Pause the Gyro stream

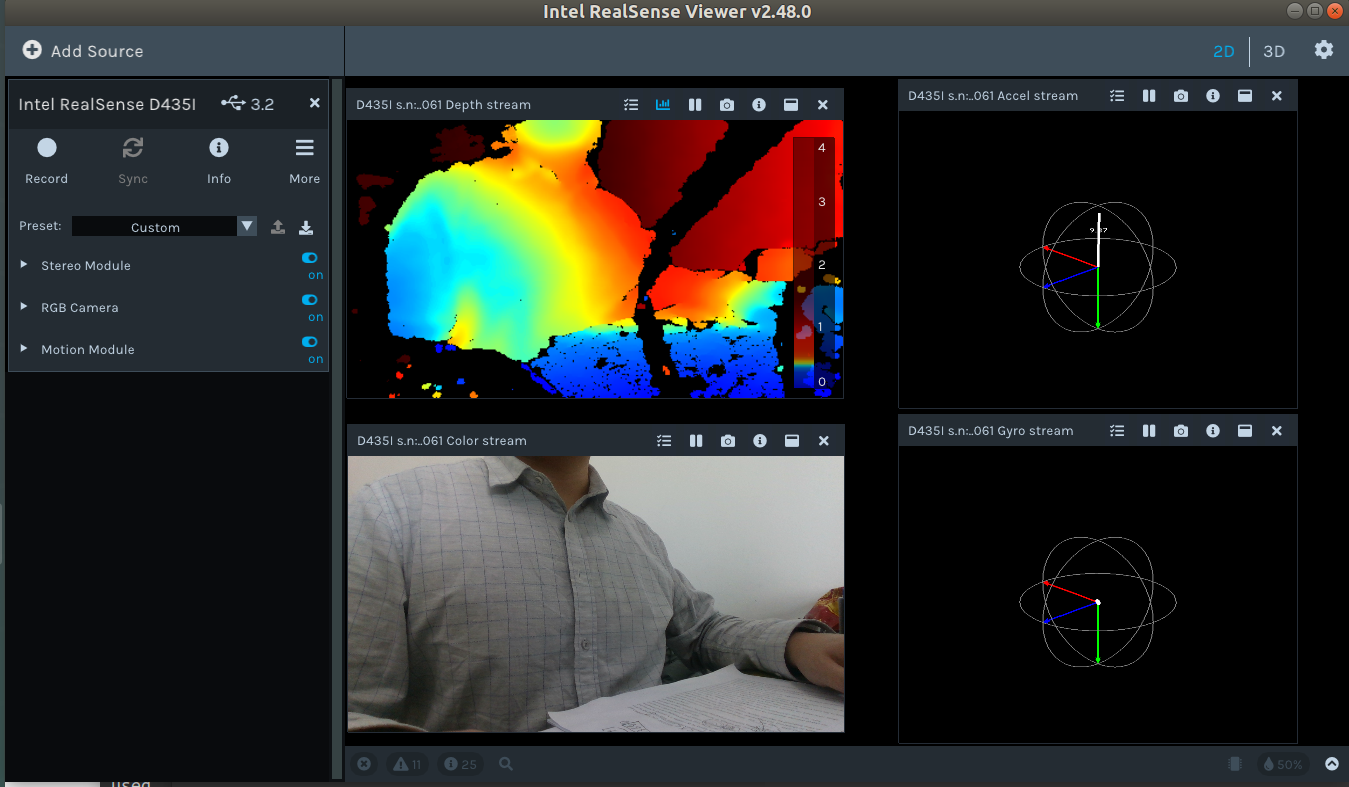tap(1149, 430)
